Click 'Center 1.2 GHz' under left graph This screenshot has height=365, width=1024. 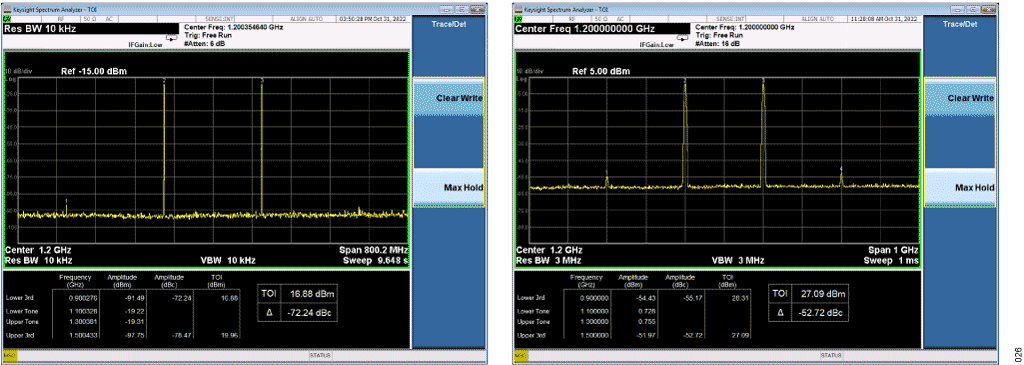click(x=39, y=250)
